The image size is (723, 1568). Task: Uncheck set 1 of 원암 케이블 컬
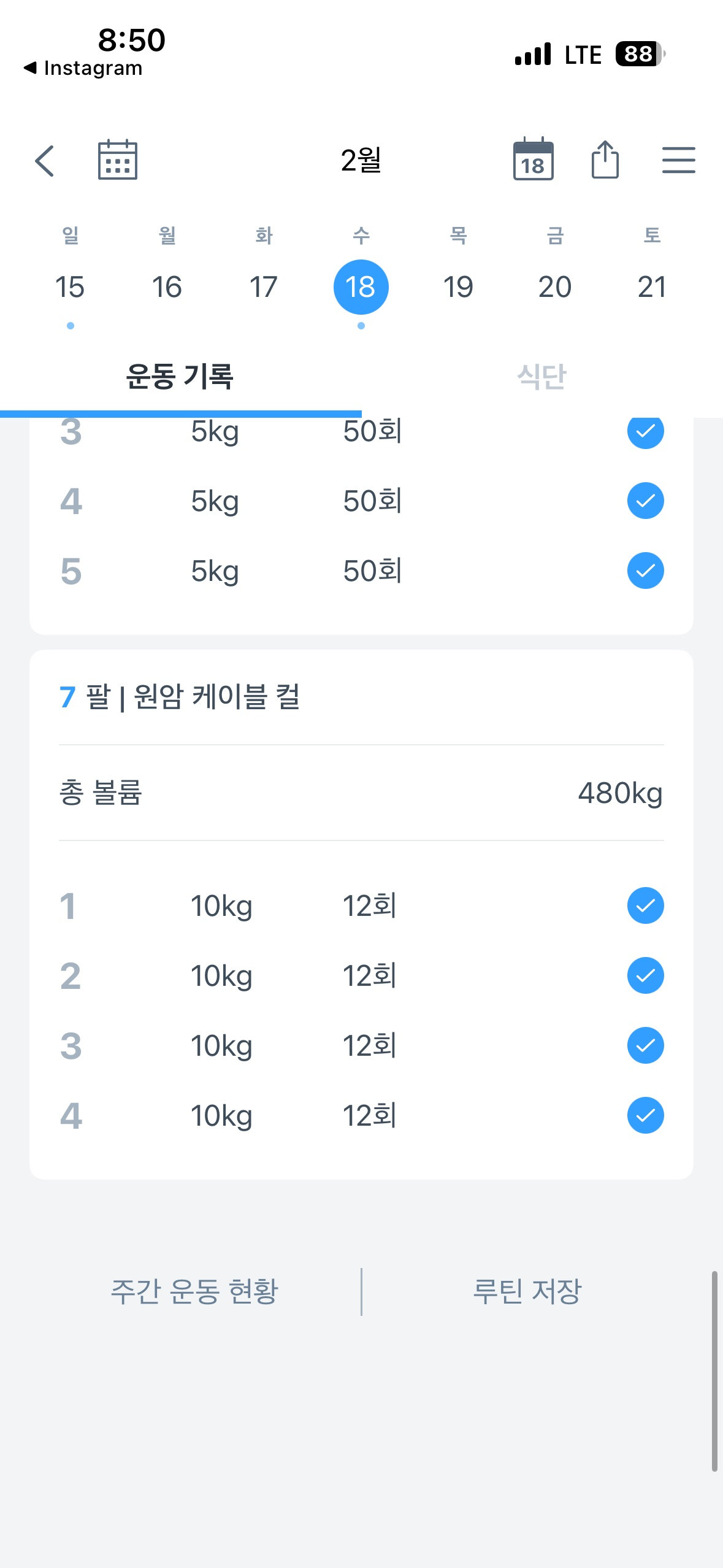point(645,905)
